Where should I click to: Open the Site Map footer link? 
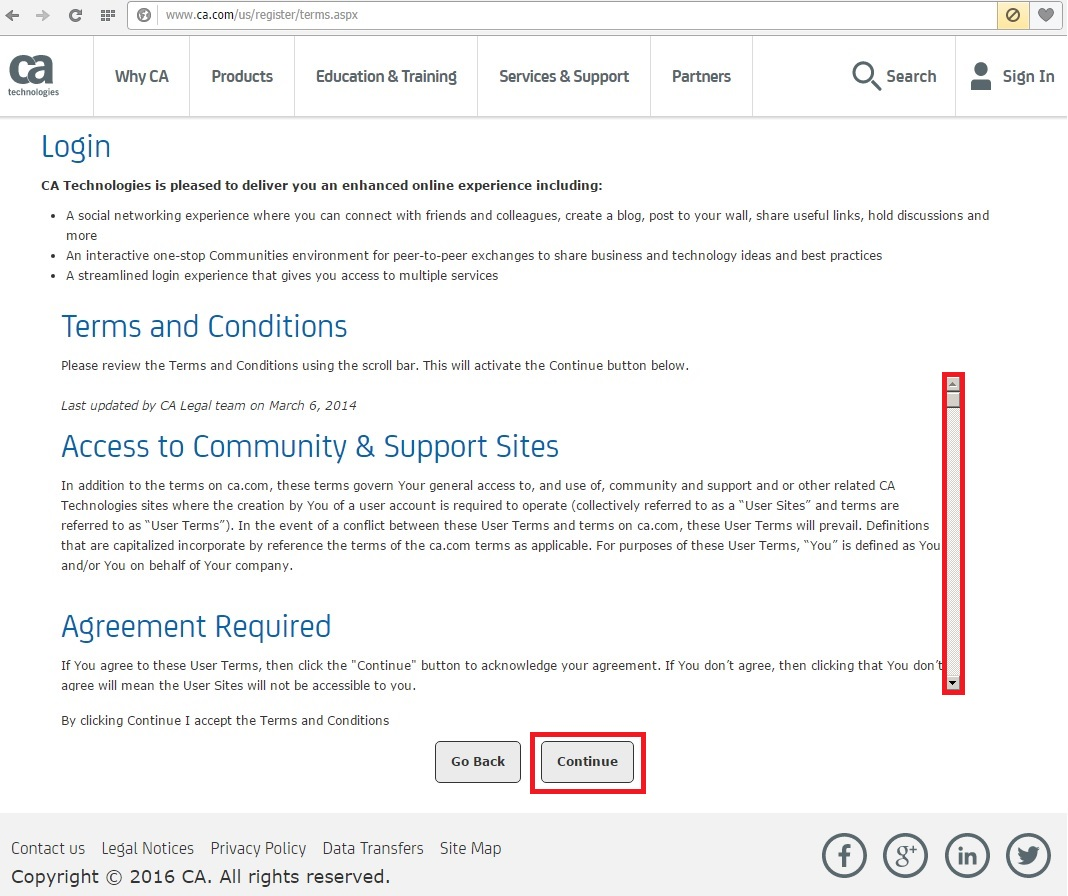coord(471,848)
